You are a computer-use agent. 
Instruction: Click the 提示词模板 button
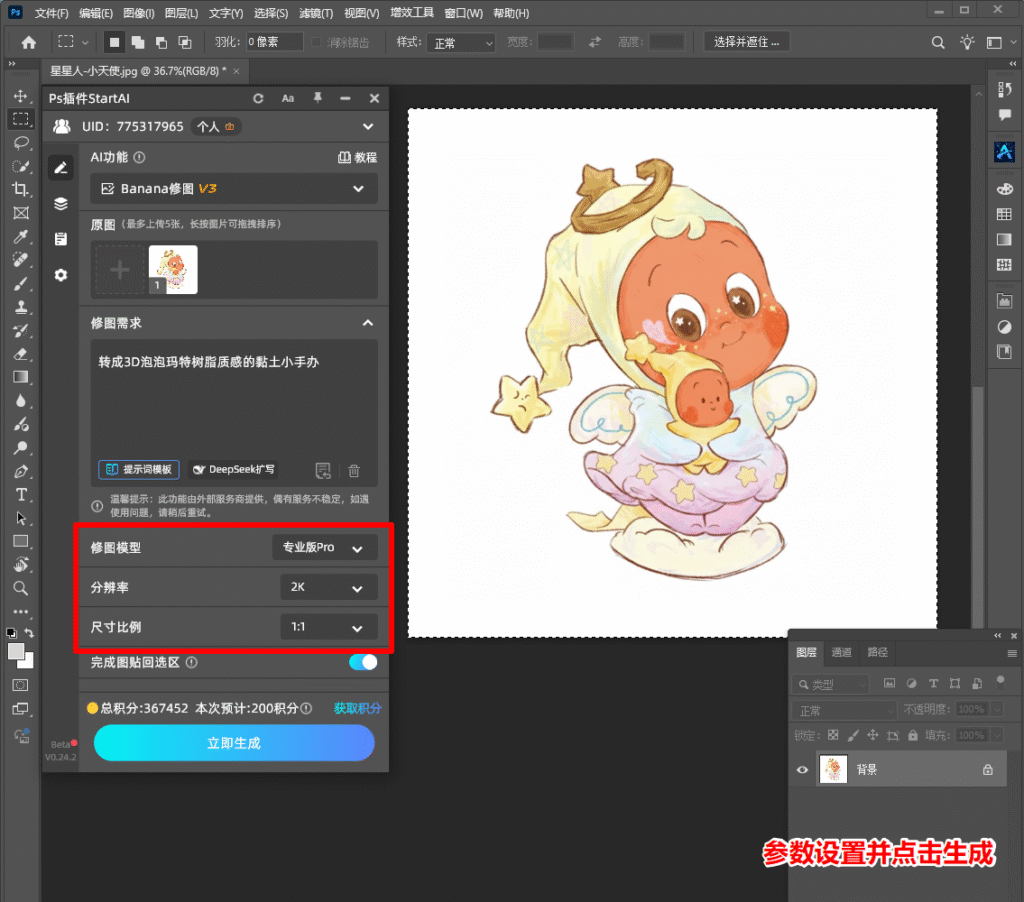pos(138,470)
